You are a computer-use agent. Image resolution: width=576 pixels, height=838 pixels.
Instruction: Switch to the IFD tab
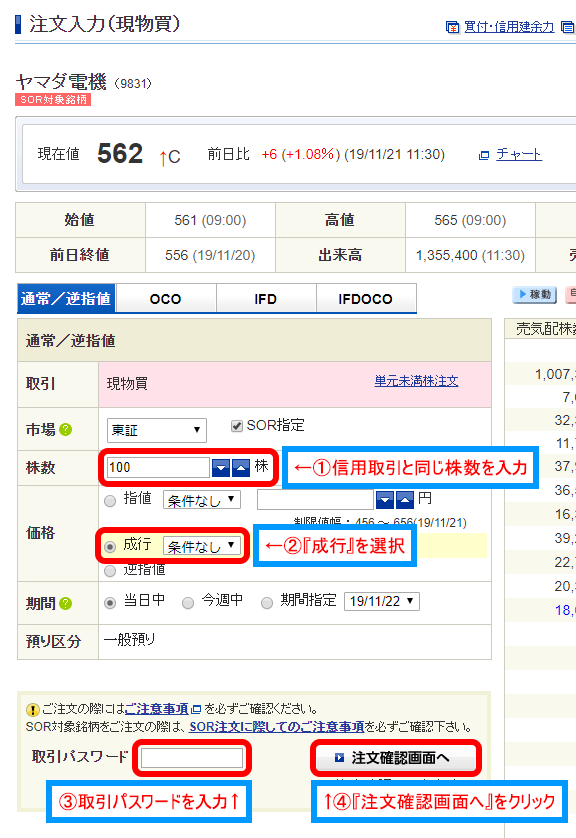click(266, 298)
